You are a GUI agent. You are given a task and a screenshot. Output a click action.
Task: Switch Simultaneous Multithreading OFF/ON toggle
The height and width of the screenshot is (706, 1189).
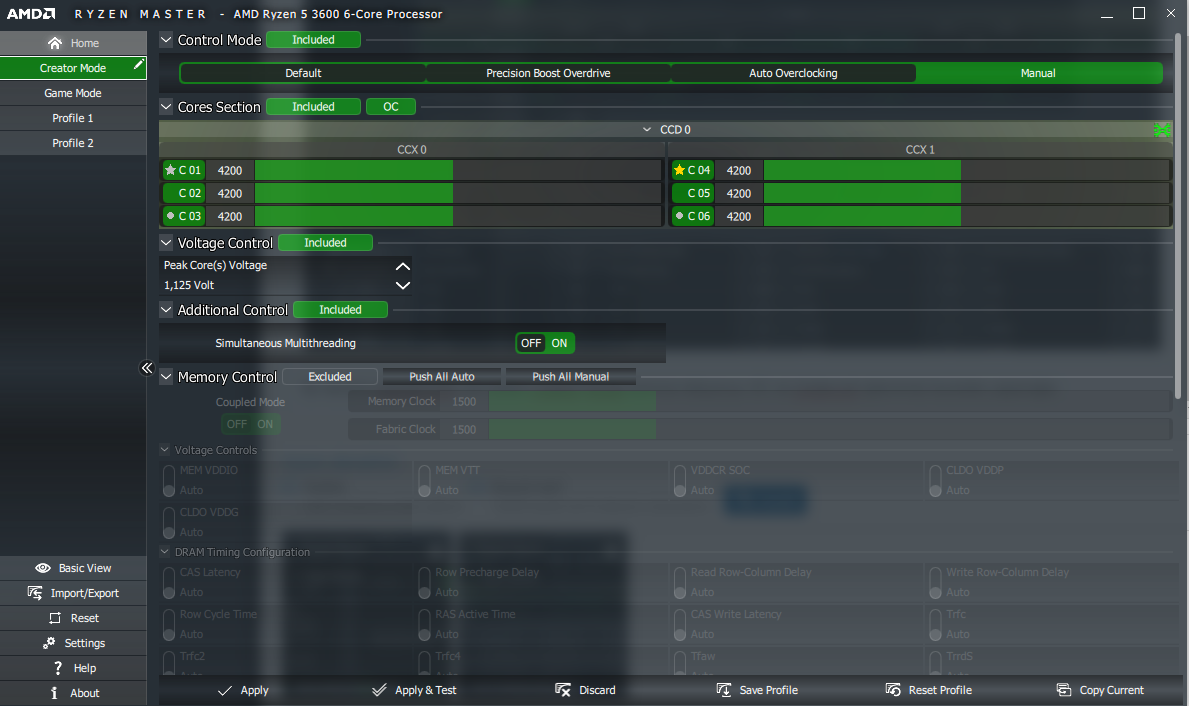[544, 344]
